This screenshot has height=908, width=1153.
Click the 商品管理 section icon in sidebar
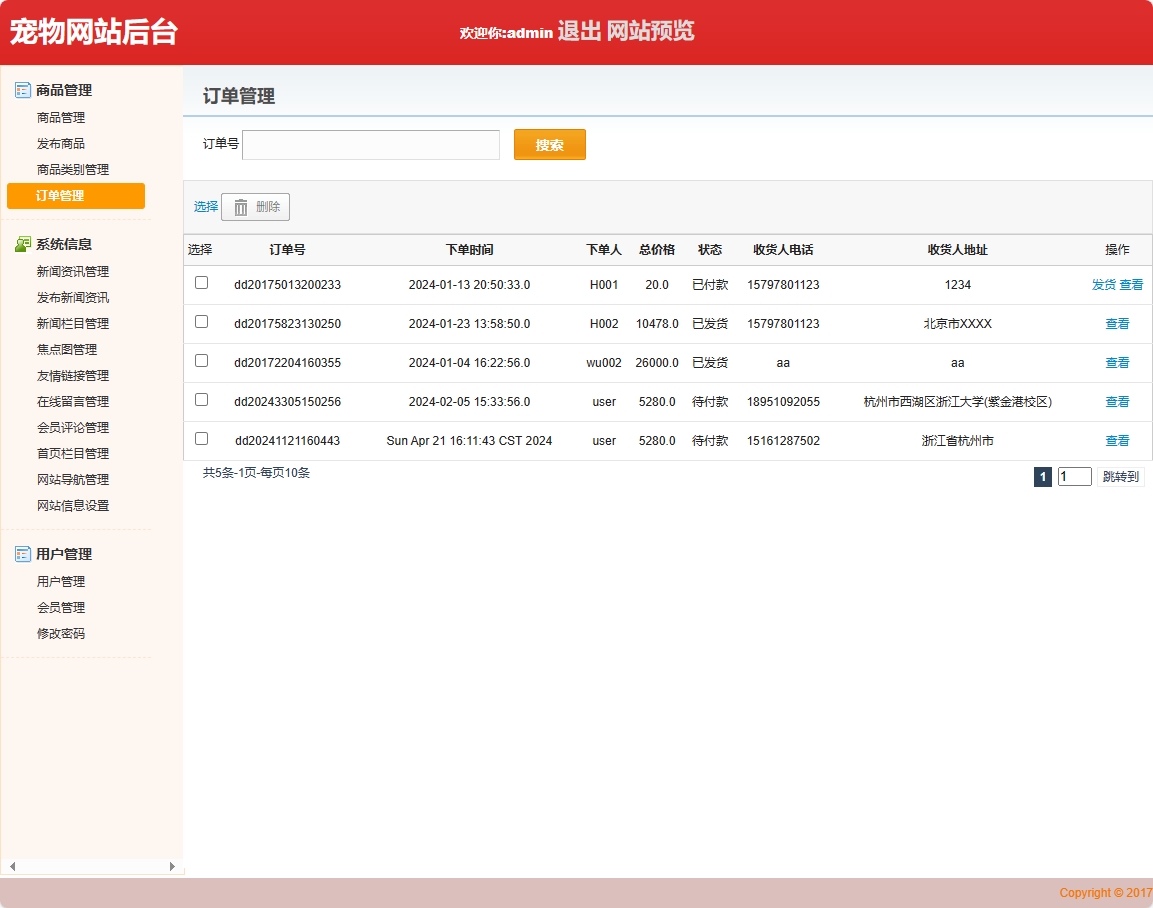click(23, 90)
